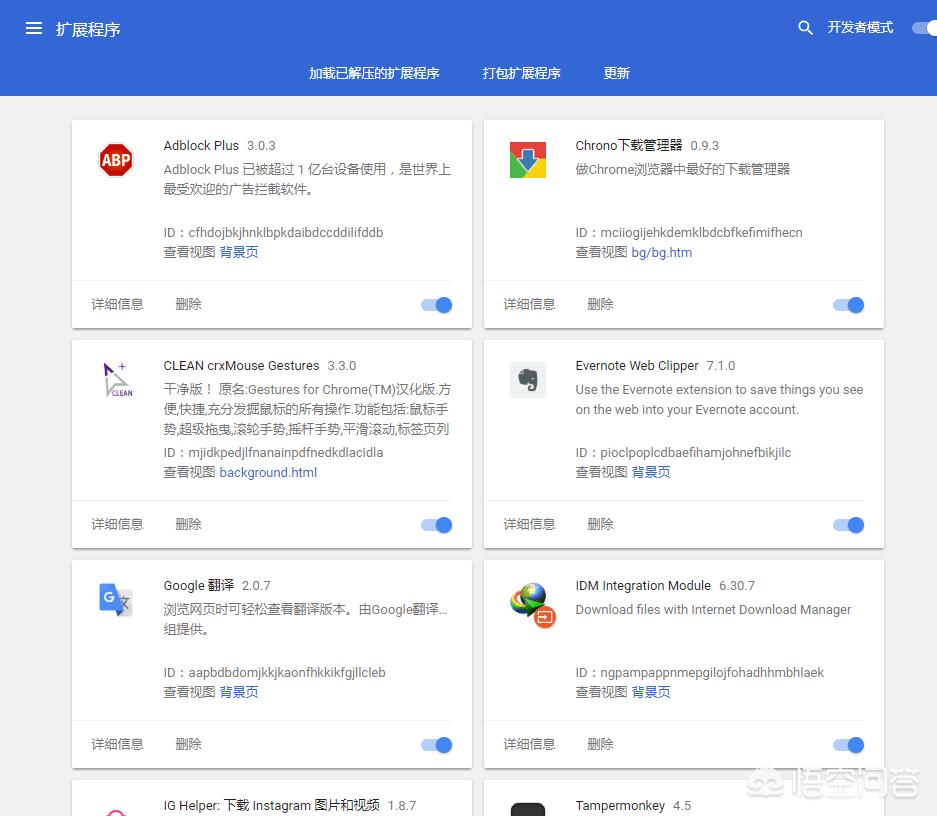Screen dimensions: 937x816
Task: Open Evernote 背景页 link
Action: coord(651,472)
